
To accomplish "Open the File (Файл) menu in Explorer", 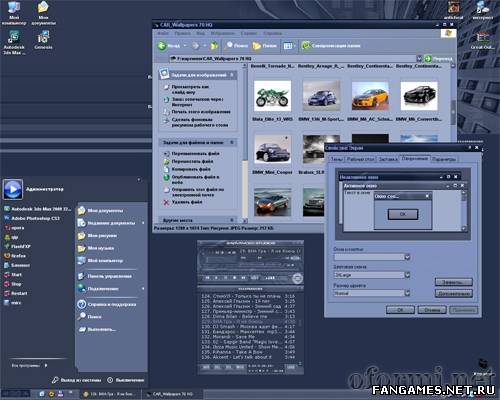I will 163,33.
